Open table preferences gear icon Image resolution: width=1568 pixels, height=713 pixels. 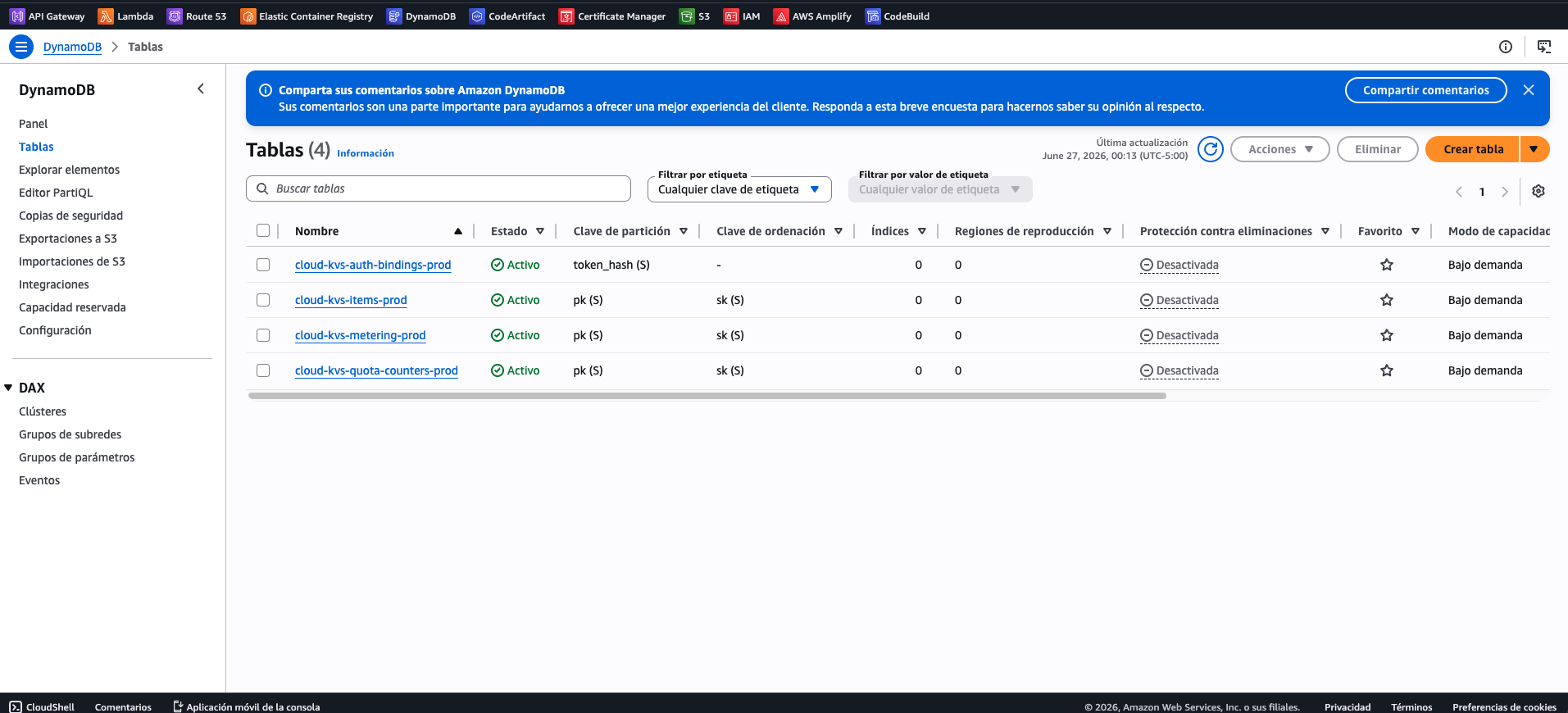coord(1538,191)
